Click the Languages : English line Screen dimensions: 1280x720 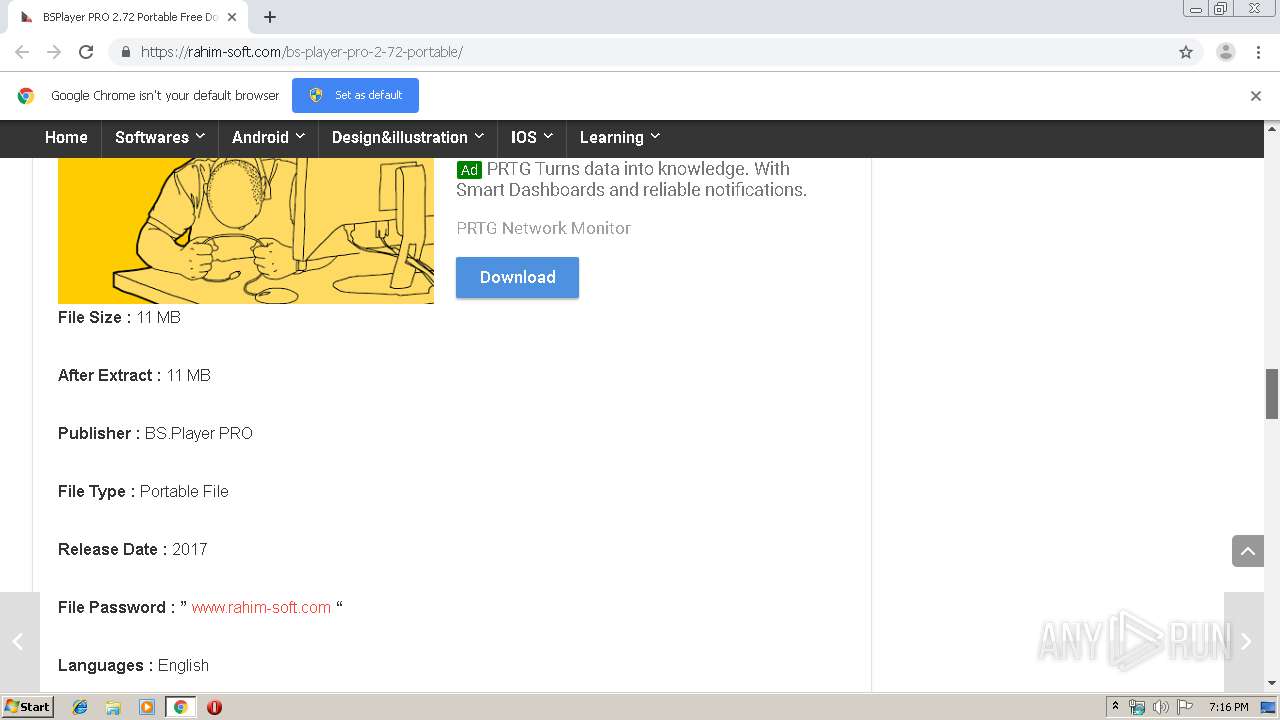pos(133,665)
